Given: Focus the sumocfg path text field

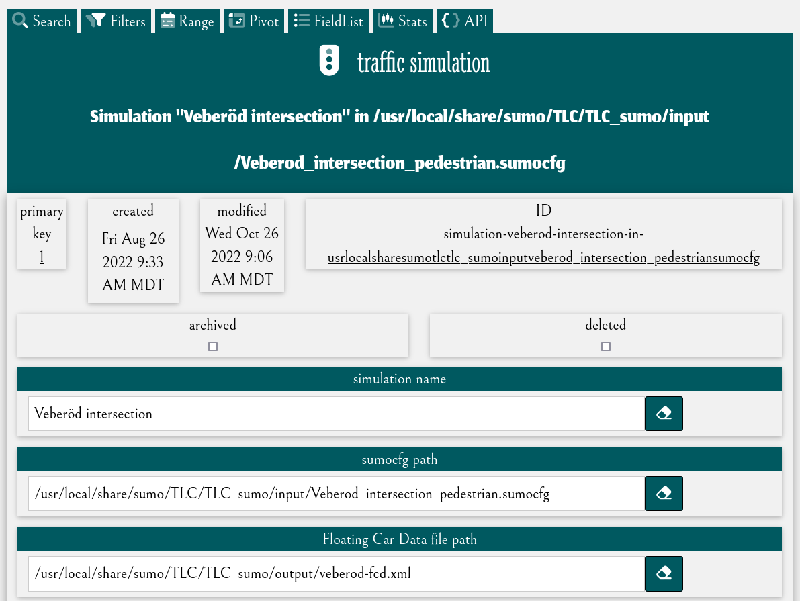Looking at the screenshot, I should (x=335, y=493).
